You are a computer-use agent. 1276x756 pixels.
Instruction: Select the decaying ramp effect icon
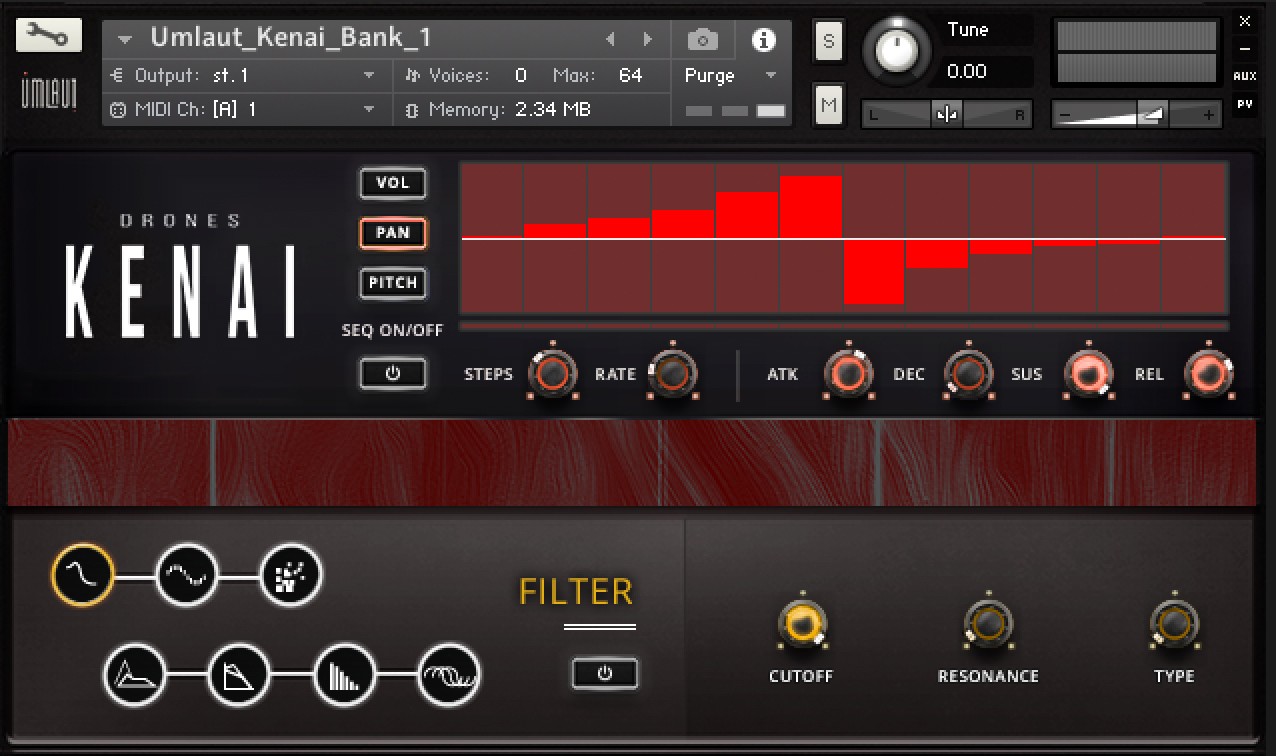[x=239, y=675]
